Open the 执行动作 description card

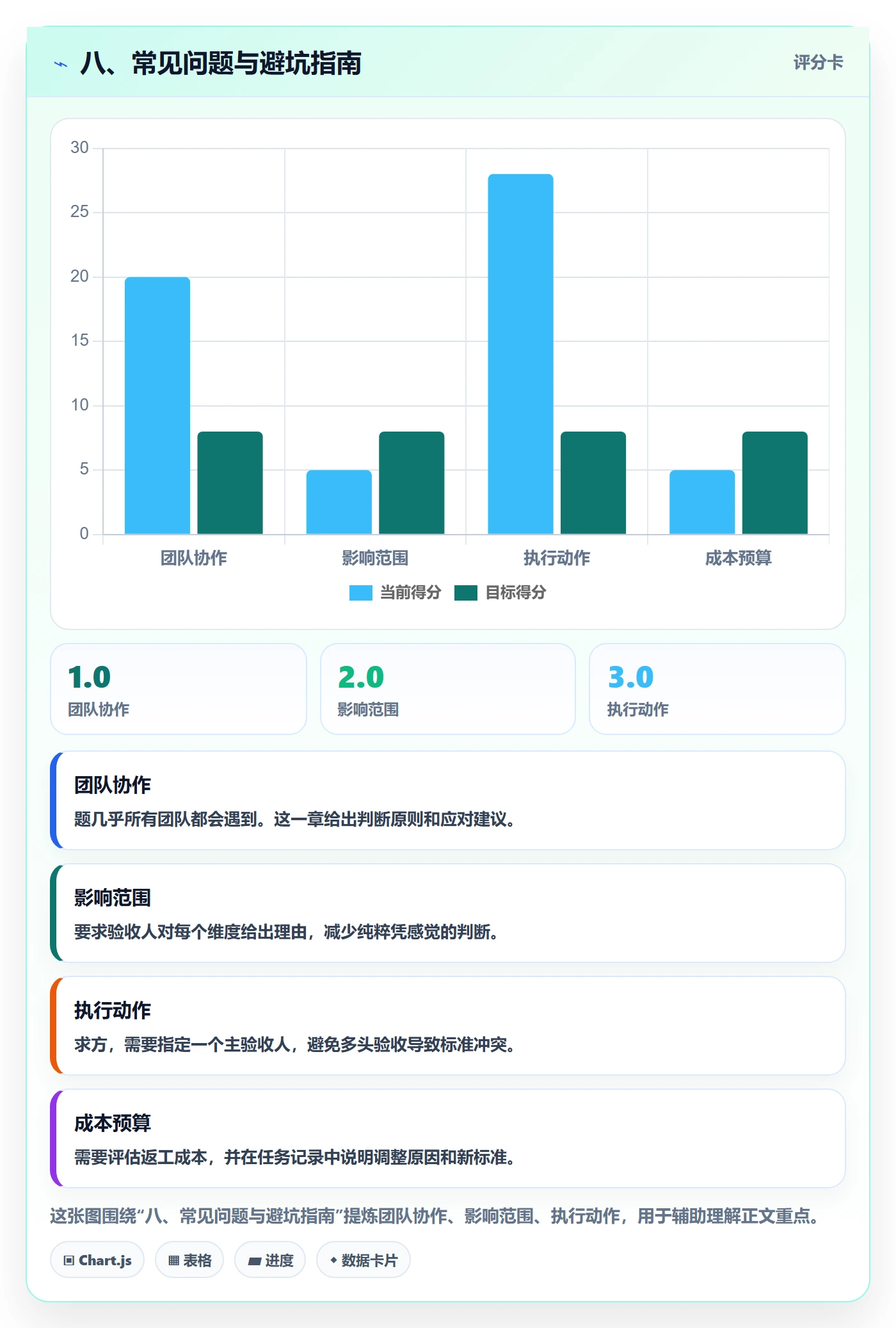(x=448, y=1026)
